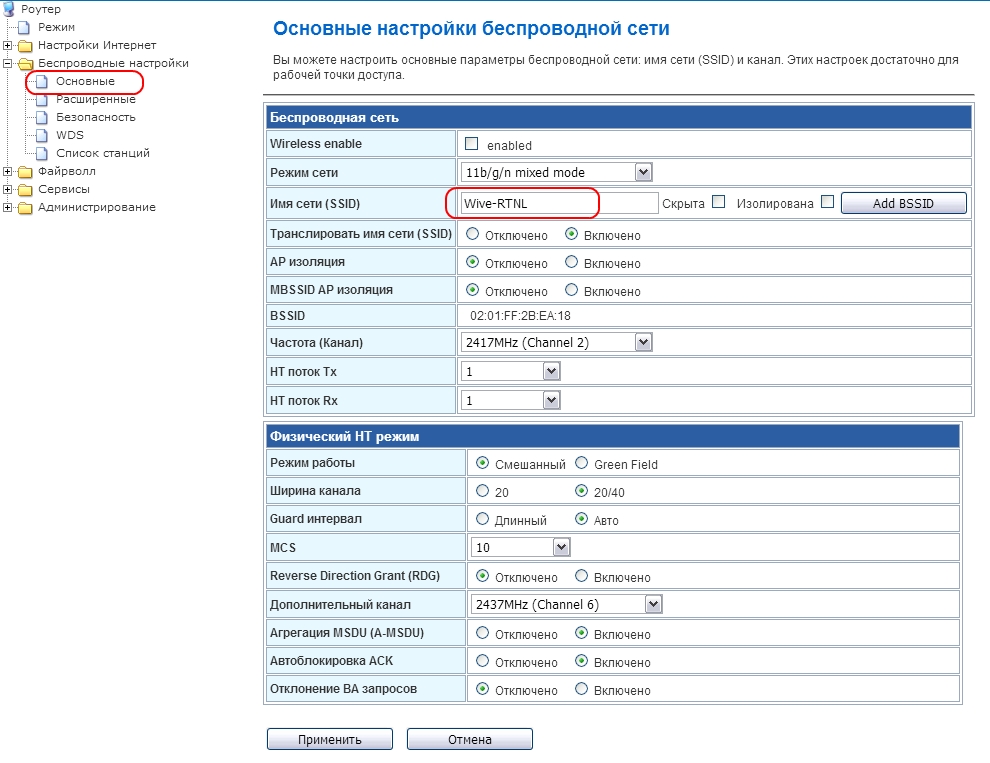Screen dimensions: 990x763
Task: Select Green Field operating mode
Action: click(x=581, y=462)
